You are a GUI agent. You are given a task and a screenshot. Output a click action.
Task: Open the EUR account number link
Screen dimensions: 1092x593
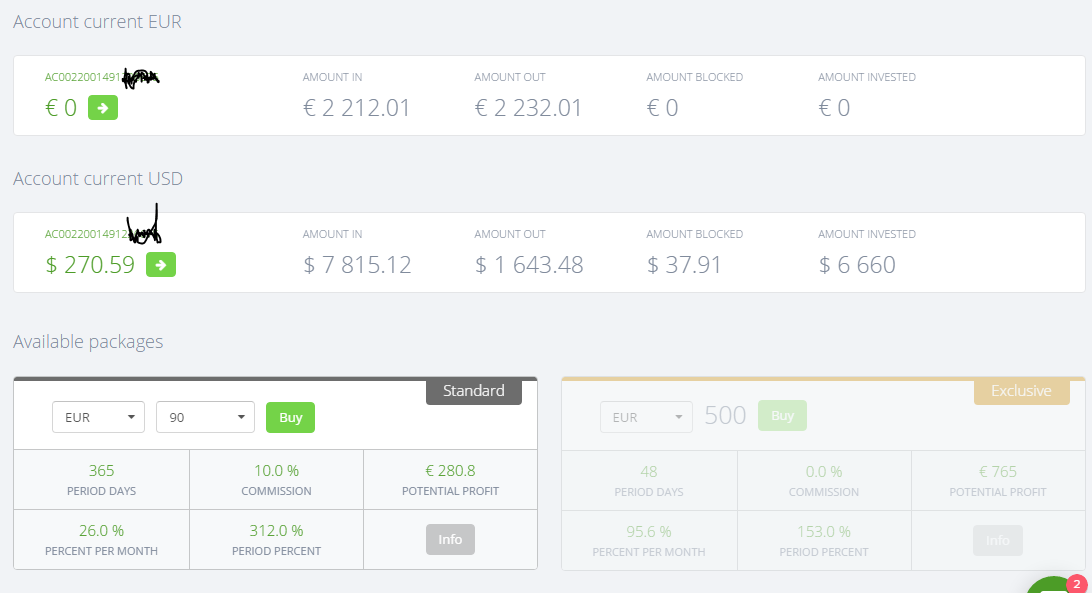(83, 77)
